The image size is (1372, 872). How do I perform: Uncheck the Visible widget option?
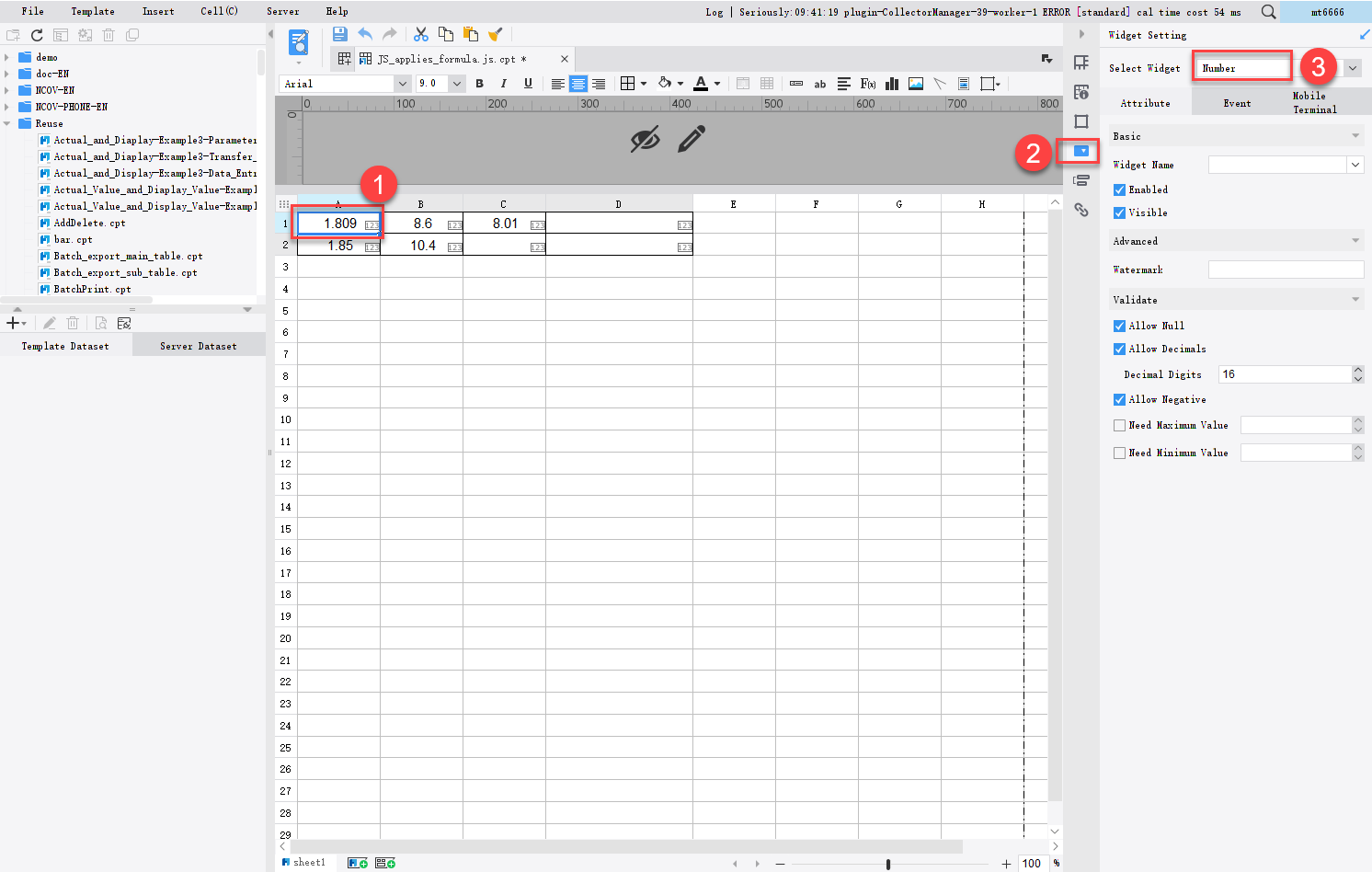tap(1119, 212)
